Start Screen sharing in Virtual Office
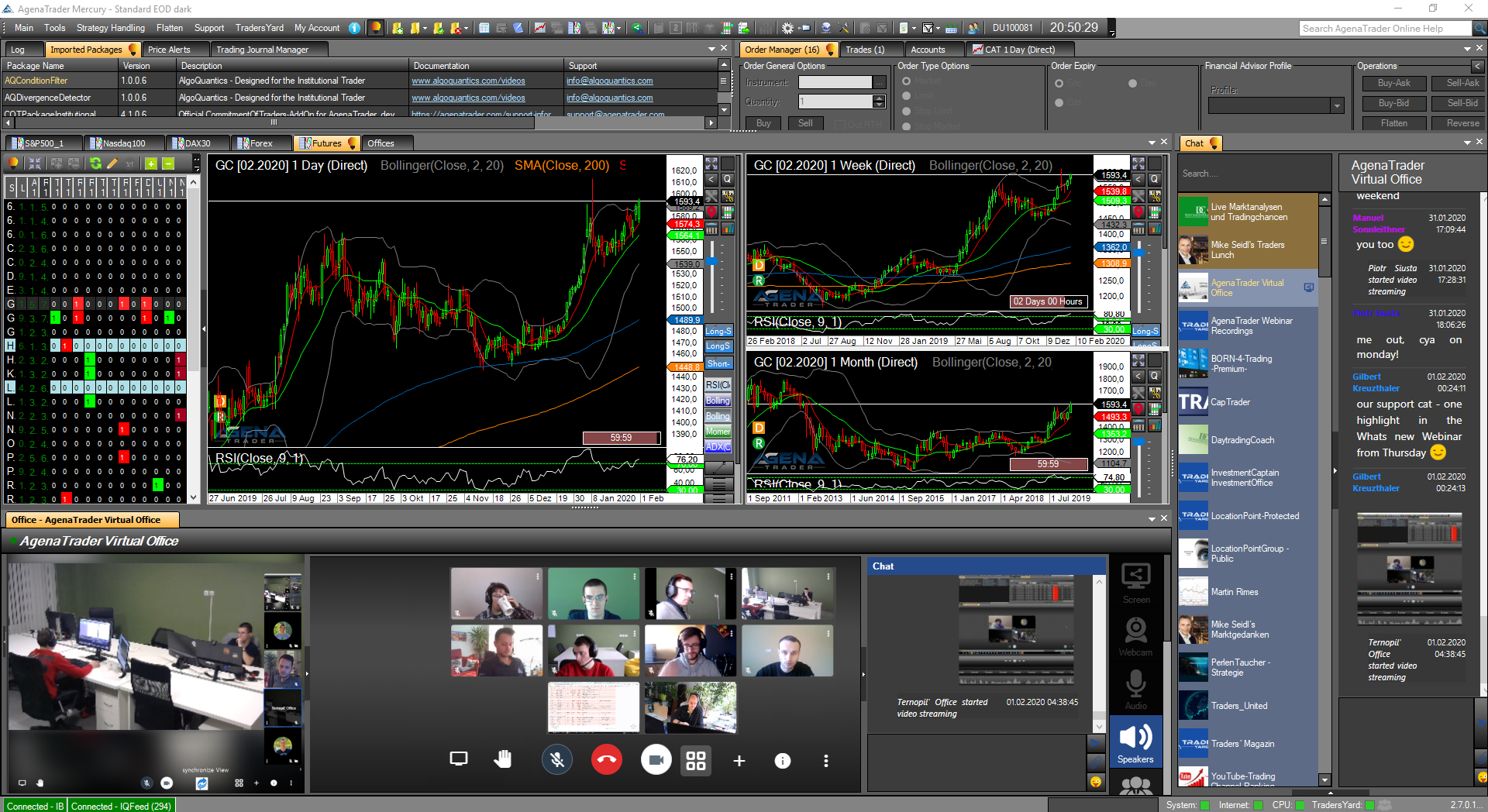The image size is (1488, 812). point(1135,583)
